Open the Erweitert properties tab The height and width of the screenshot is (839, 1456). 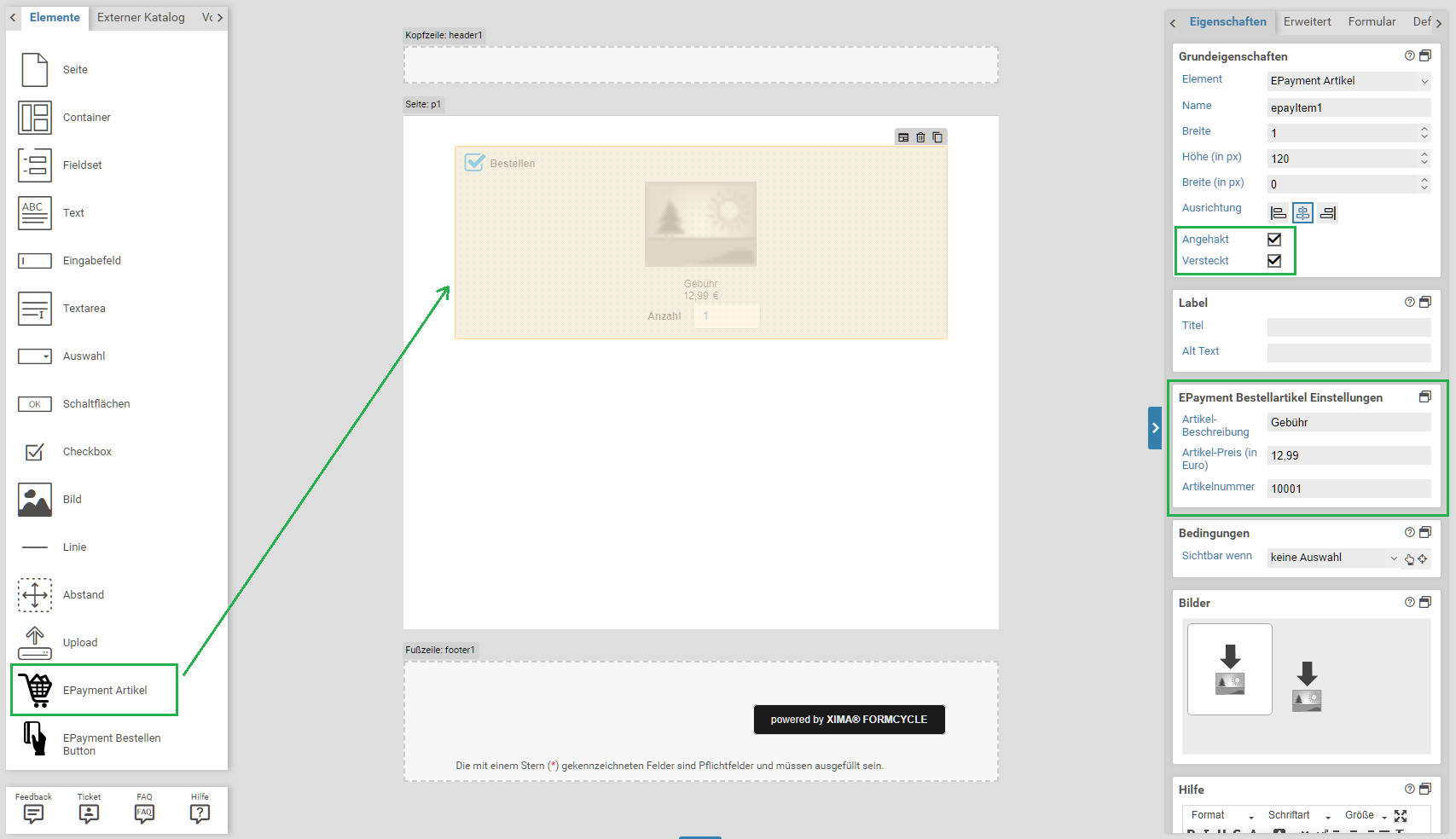(1307, 21)
